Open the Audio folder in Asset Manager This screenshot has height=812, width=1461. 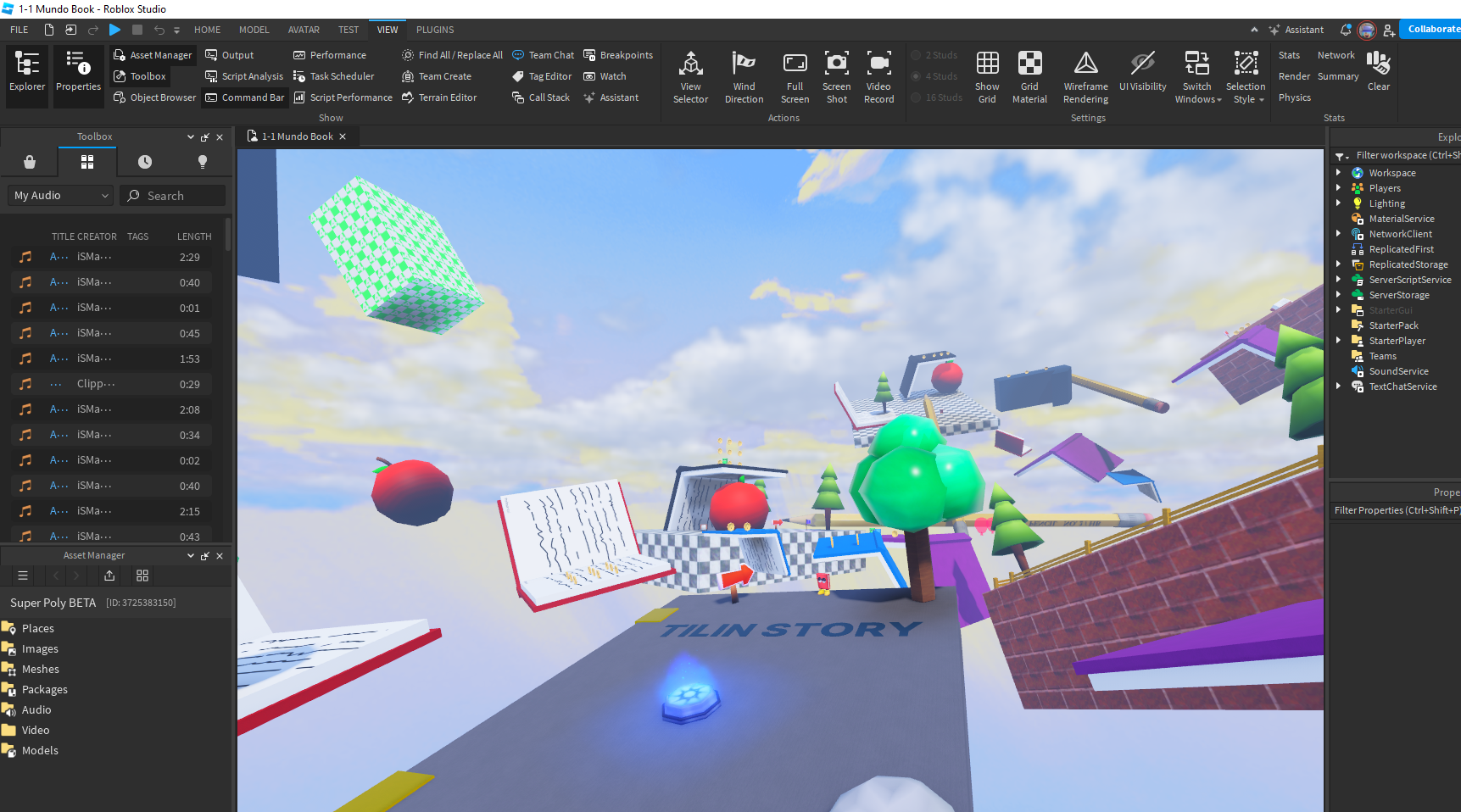click(x=36, y=710)
